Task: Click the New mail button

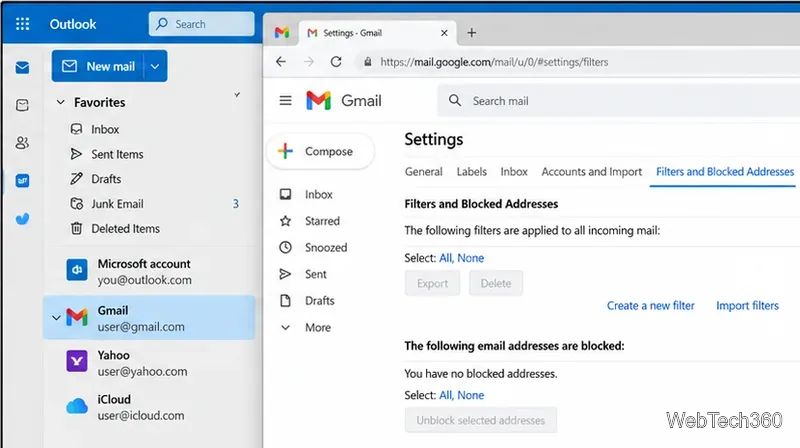Action: click(98, 66)
